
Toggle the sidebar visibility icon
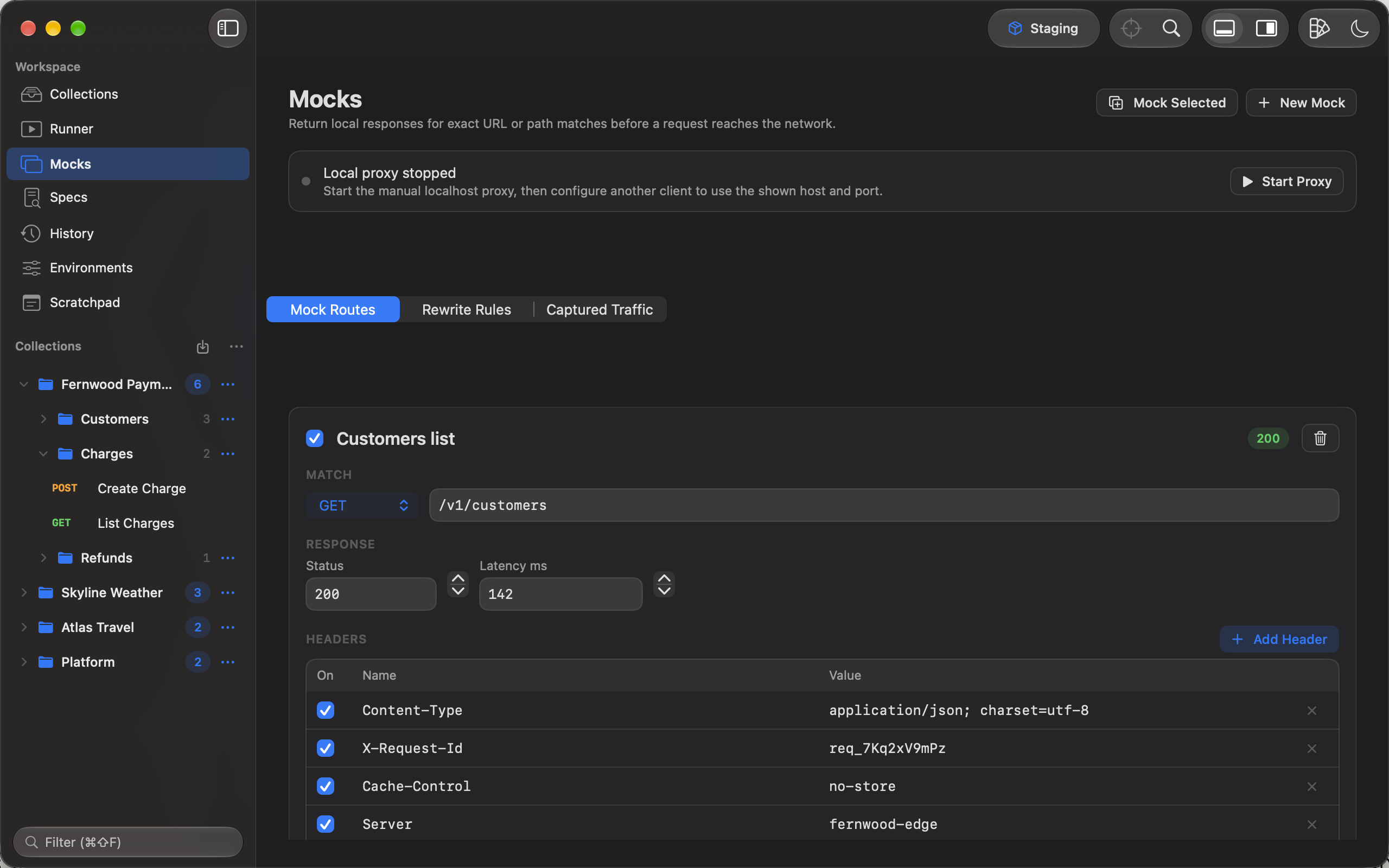pyautogui.click(x=227, y=28)
